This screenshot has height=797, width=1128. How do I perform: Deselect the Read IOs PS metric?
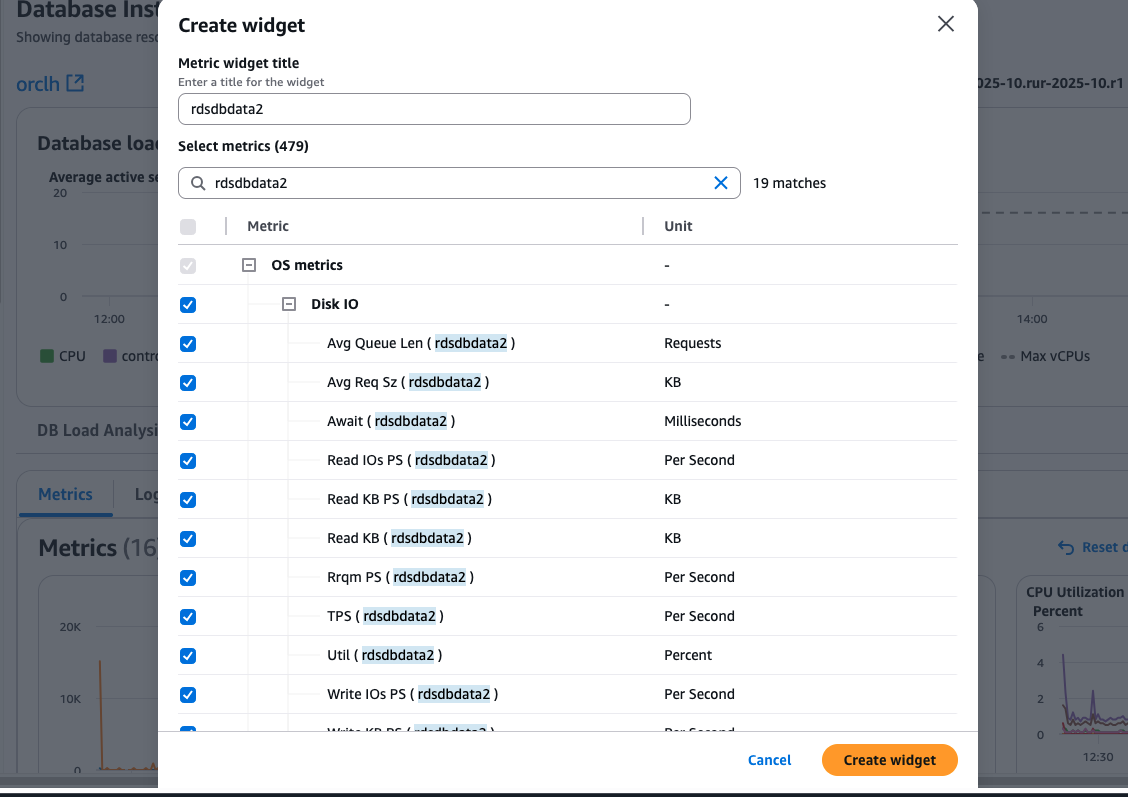click(188, 461)
